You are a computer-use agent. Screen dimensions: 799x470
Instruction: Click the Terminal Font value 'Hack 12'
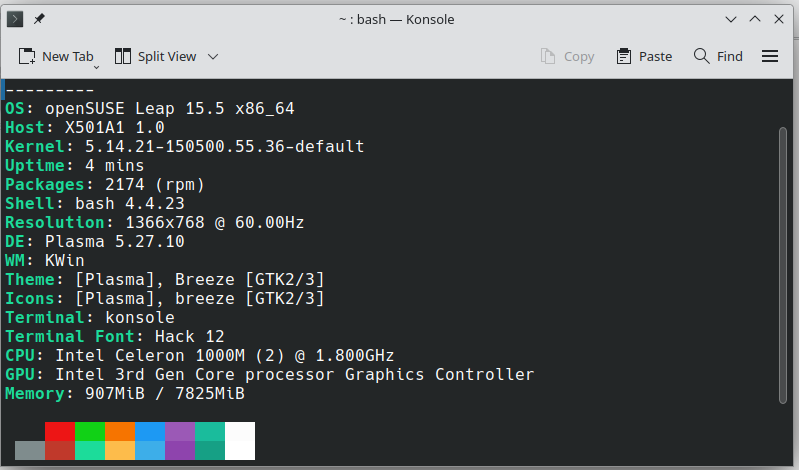(190, 336)
